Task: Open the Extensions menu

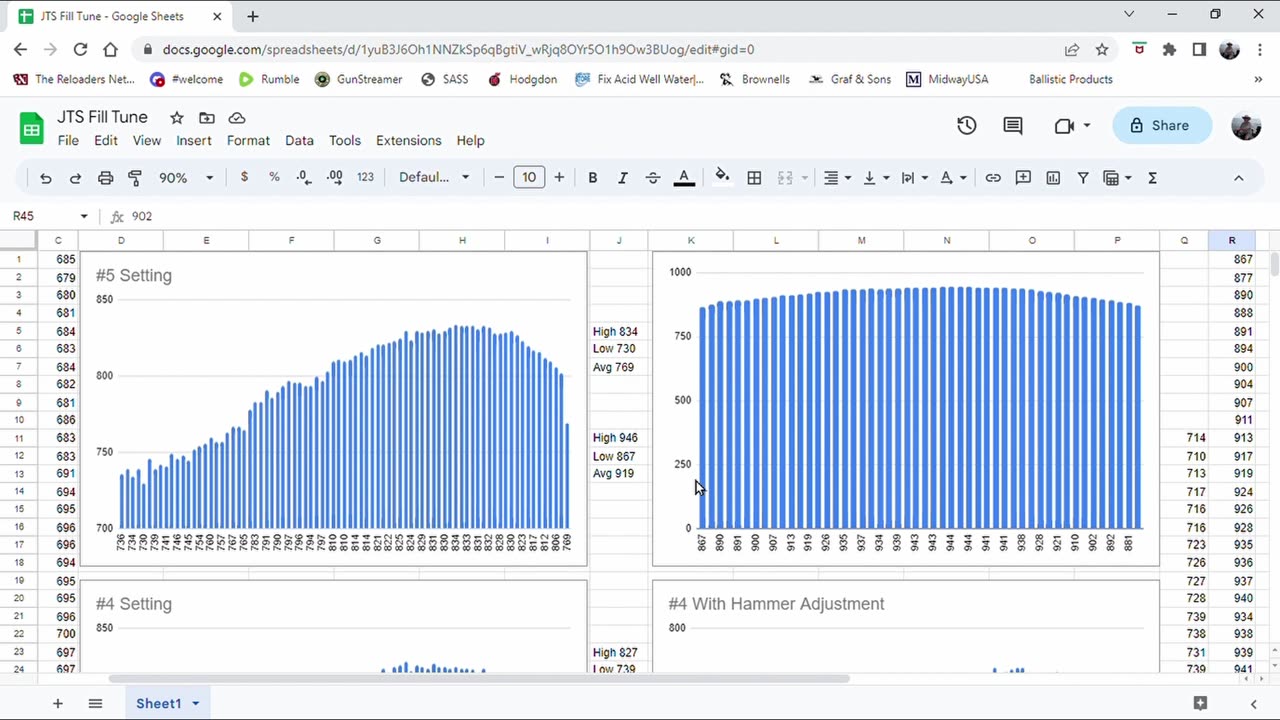Action: pos(408,141)
